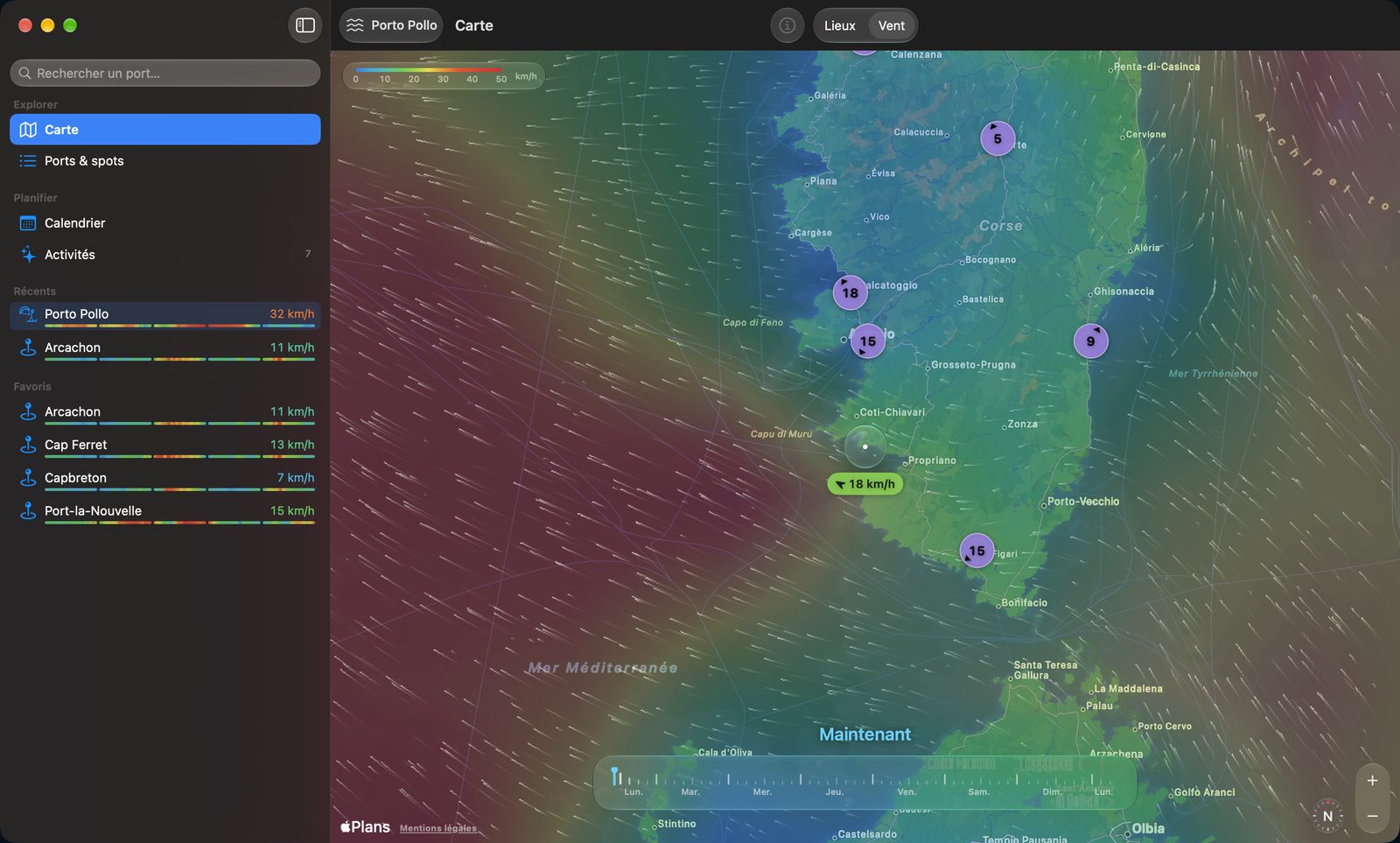Click the green 18 km/h wind label
This screenshot has height=843, width=1400.
click(864, 484)
